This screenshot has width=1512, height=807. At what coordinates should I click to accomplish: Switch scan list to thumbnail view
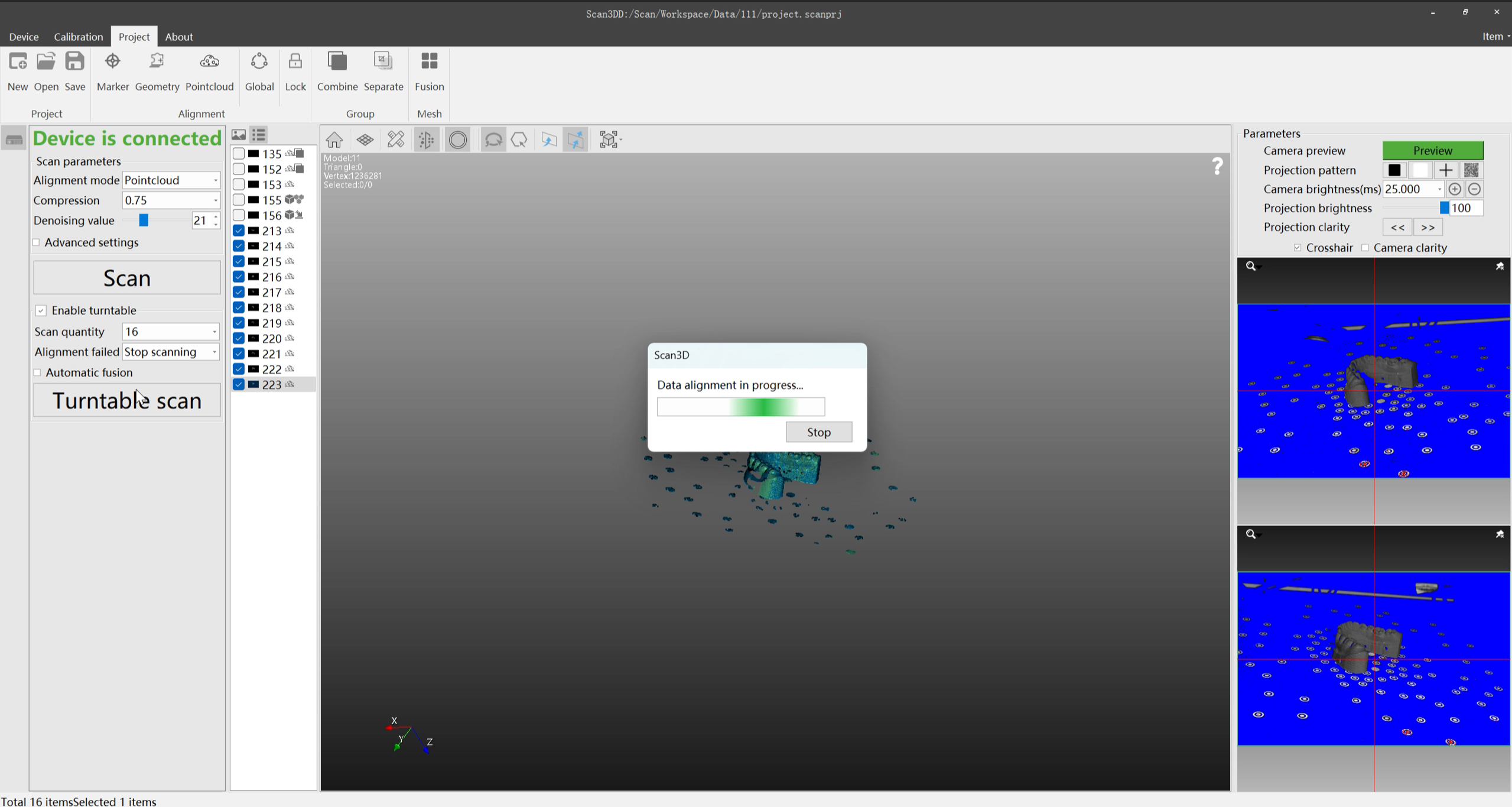click(239, 135)
